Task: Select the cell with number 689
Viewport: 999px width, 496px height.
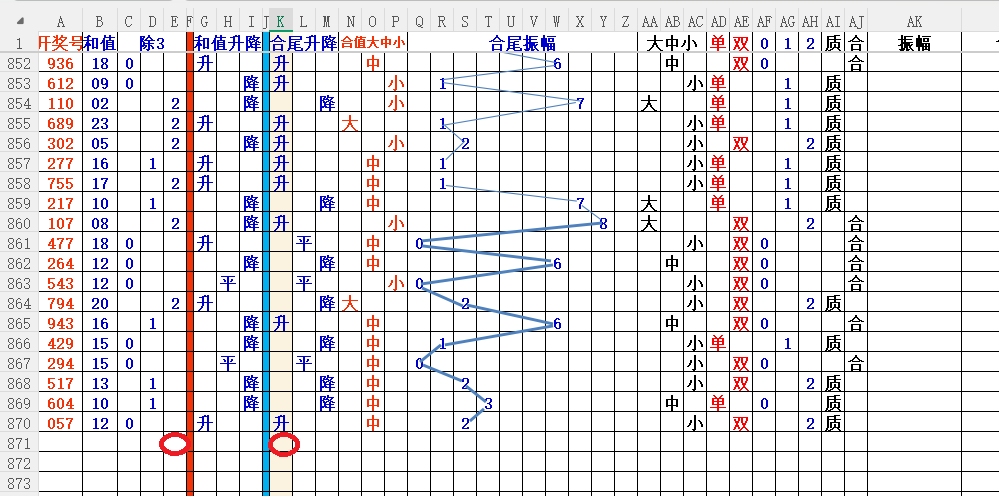Action: point(61,124)
